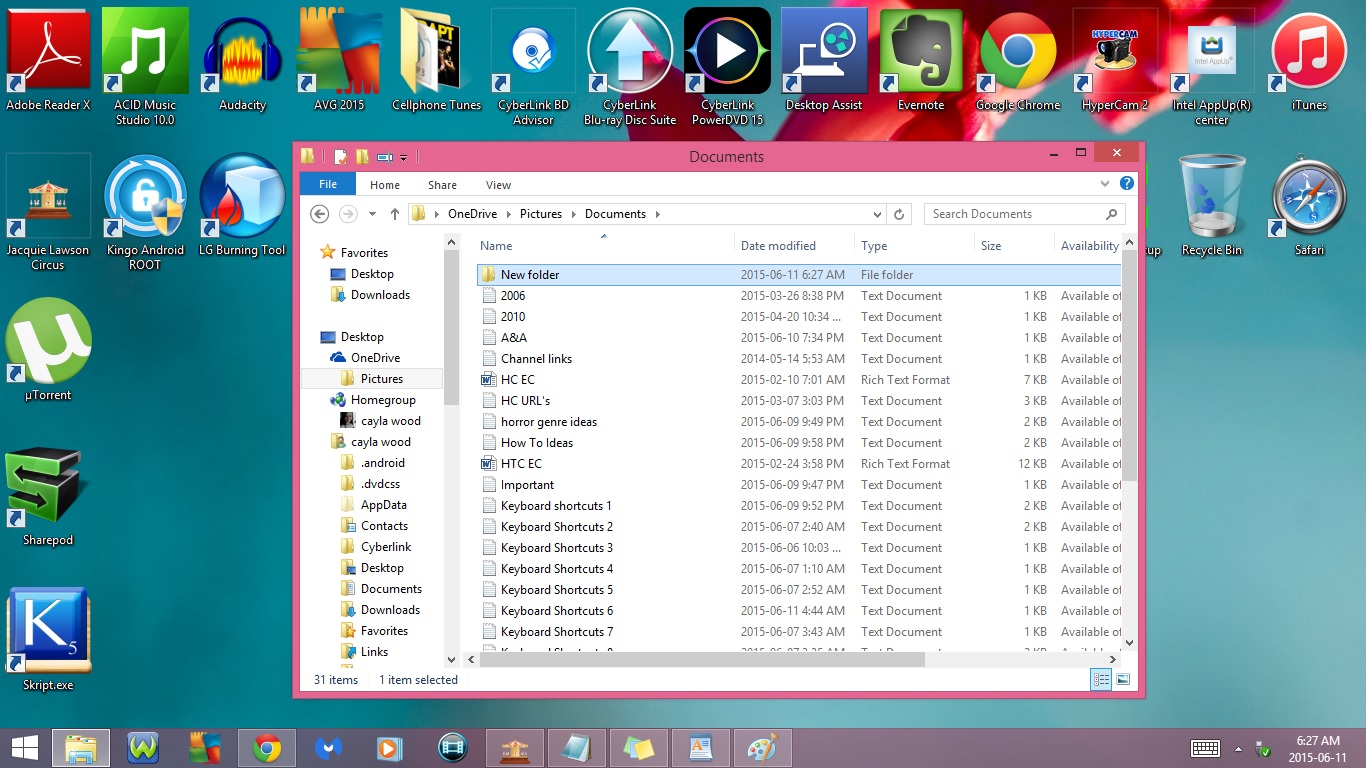Select OneDrive in the navigation pane
The height and width of the screenshot is (768, 1366).
375,358
